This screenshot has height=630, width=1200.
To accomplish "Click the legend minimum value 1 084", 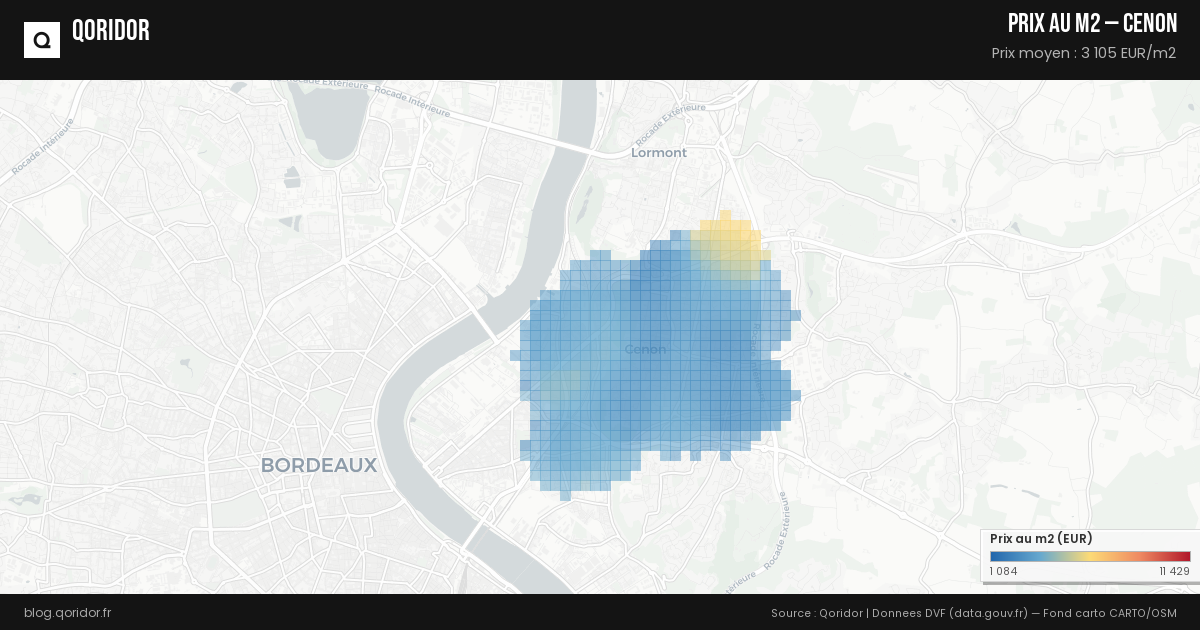I will [1003, 571].
